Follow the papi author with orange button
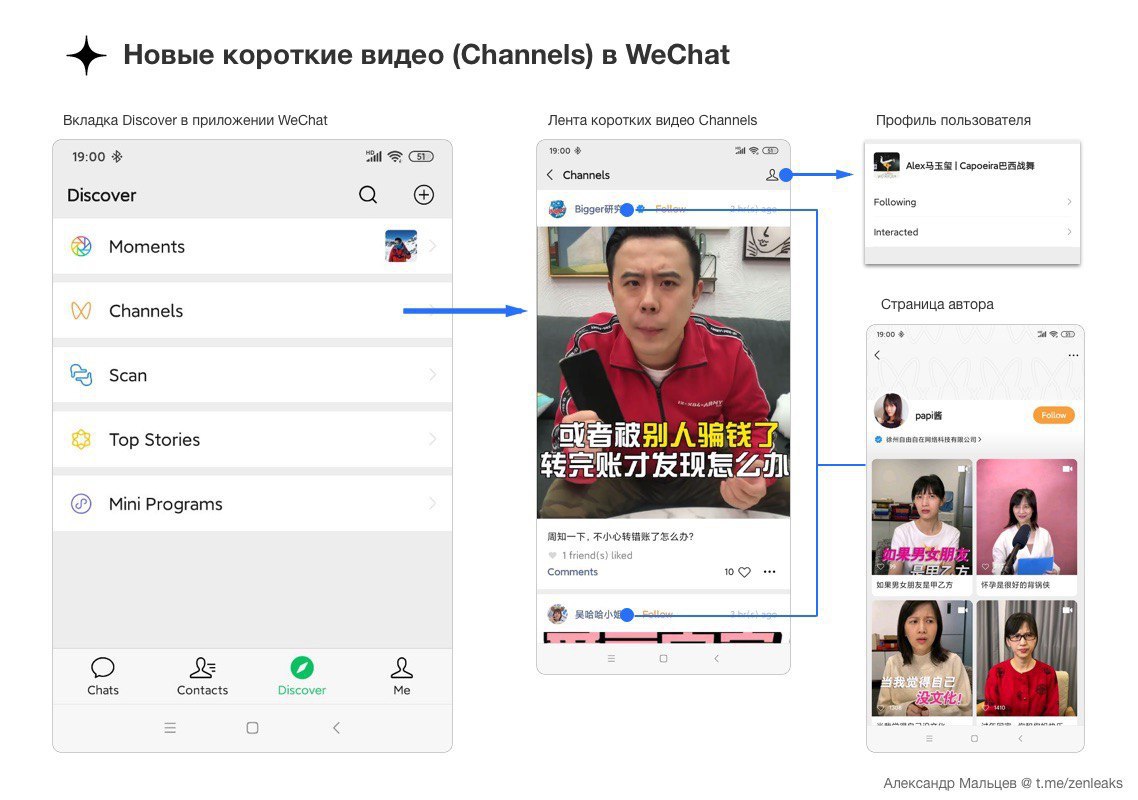Screen dimensions: 1138x800 [x=1053, y=415]
